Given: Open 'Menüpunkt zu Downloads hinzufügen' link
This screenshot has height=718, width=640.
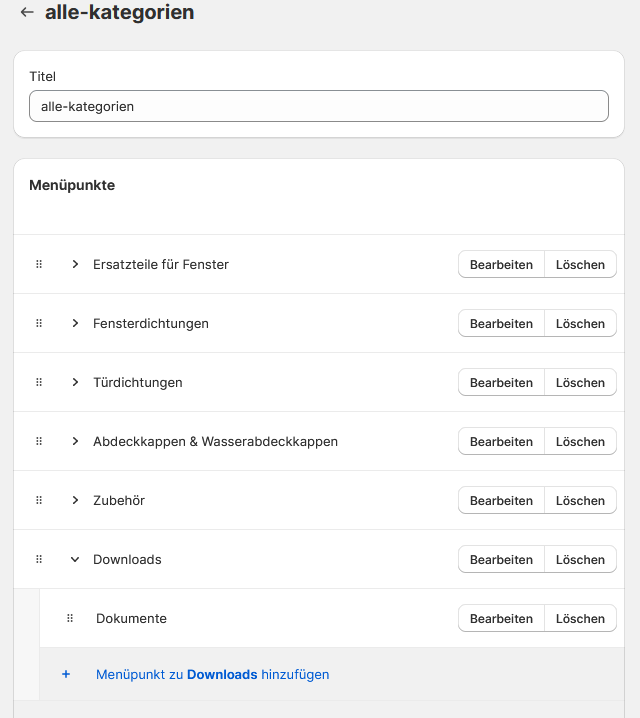Looking at the screenshot, I should [x=212, y=675].
